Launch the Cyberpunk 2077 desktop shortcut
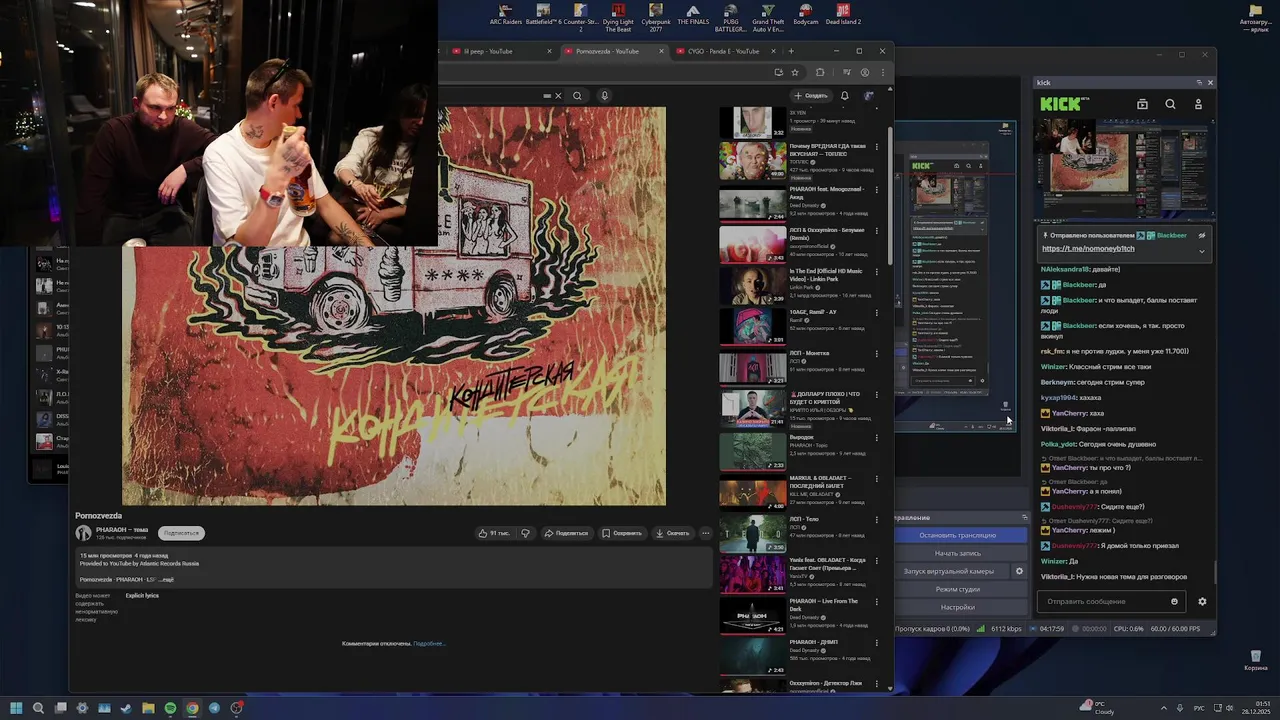Viewport: 1280px width, 720px height. [656, 17]
